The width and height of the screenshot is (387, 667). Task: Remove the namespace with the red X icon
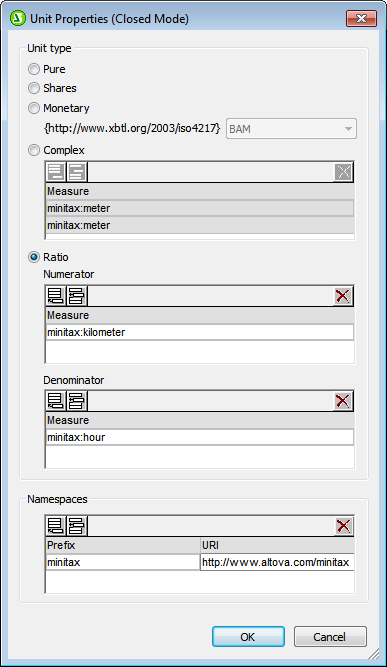(343, 526)
